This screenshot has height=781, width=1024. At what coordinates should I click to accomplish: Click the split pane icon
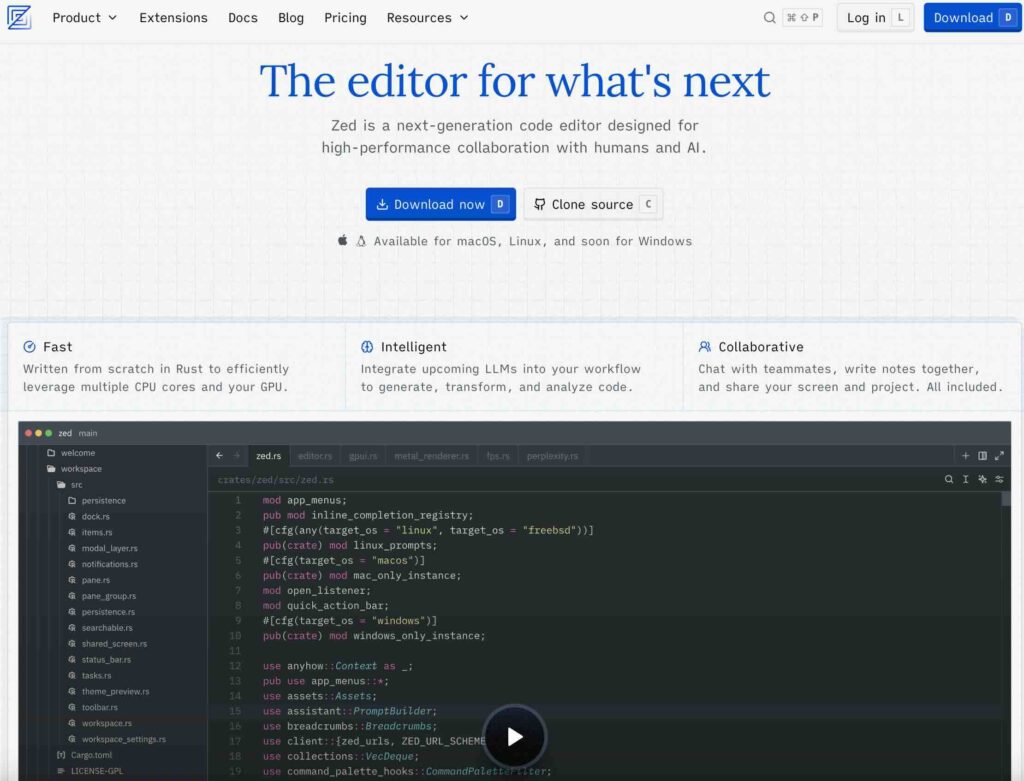[982, 455]
